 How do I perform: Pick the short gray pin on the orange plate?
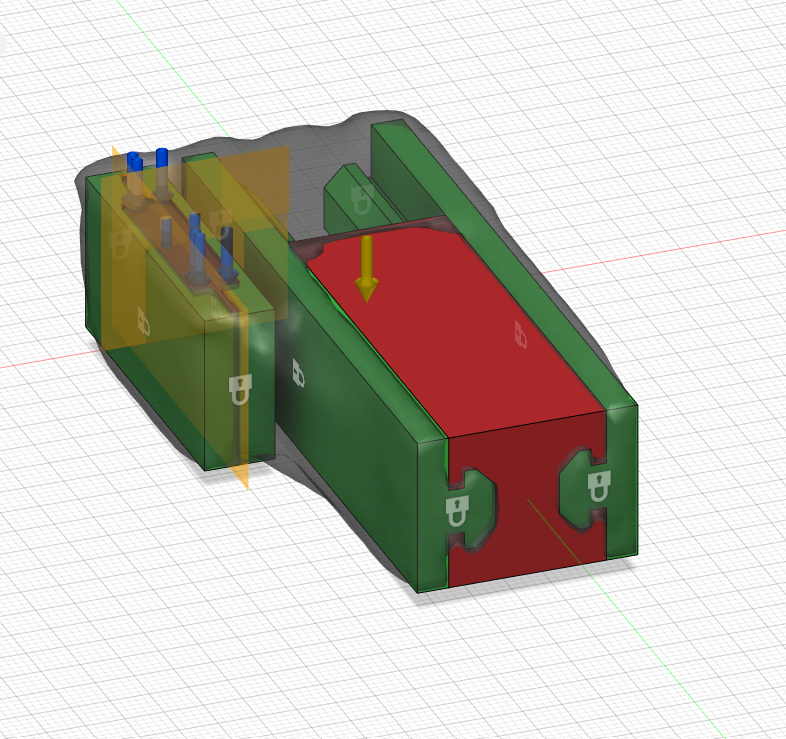pos(166,232)
